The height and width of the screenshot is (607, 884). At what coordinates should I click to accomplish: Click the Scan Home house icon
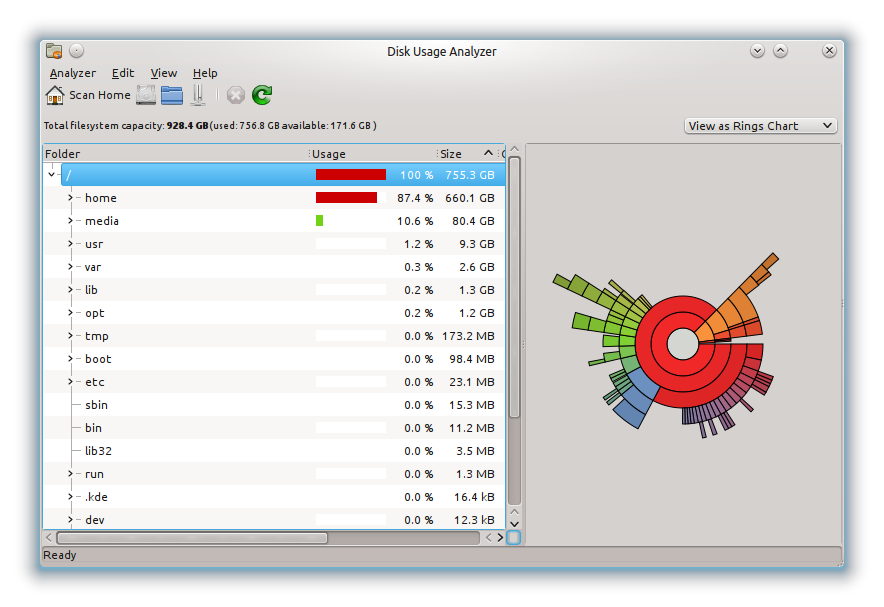(x=55, y=95)
